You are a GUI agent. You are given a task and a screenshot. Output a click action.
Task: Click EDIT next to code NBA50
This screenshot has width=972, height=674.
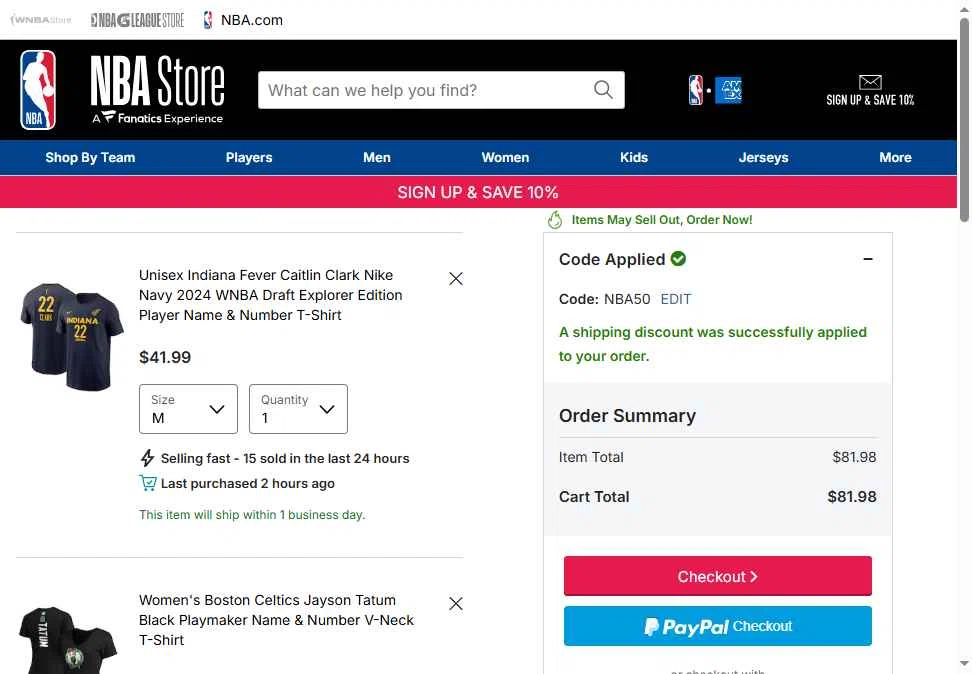676,299
